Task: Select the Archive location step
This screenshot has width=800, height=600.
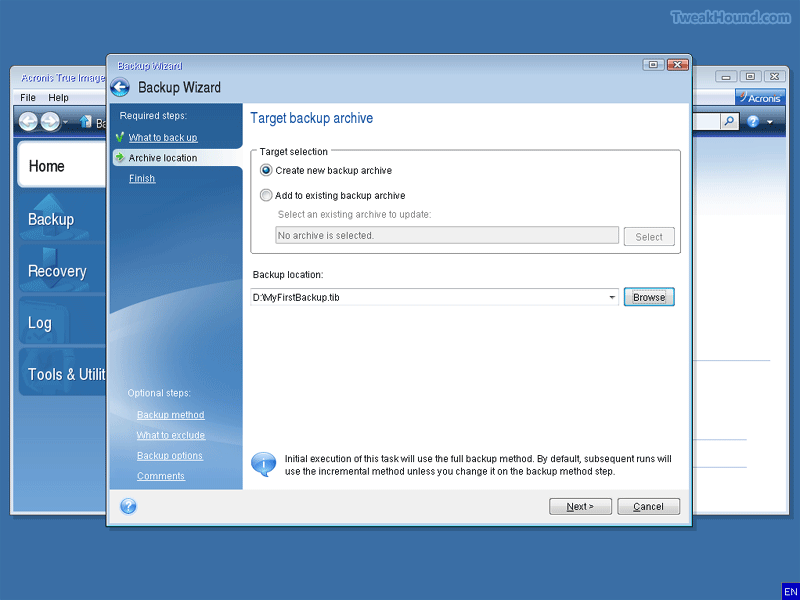Action: click(178, 158)
